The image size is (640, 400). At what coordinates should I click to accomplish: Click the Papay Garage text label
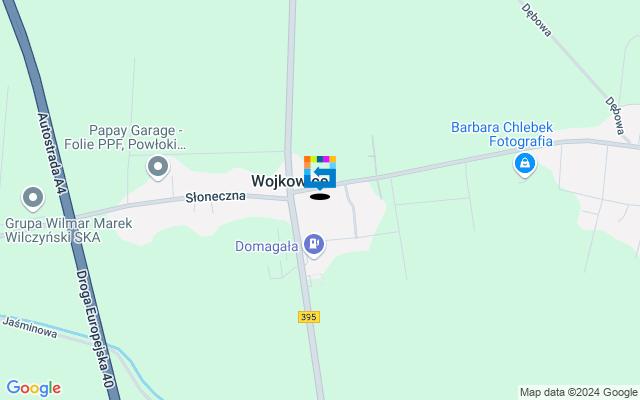pyautogui.click(x=125, y=138)
